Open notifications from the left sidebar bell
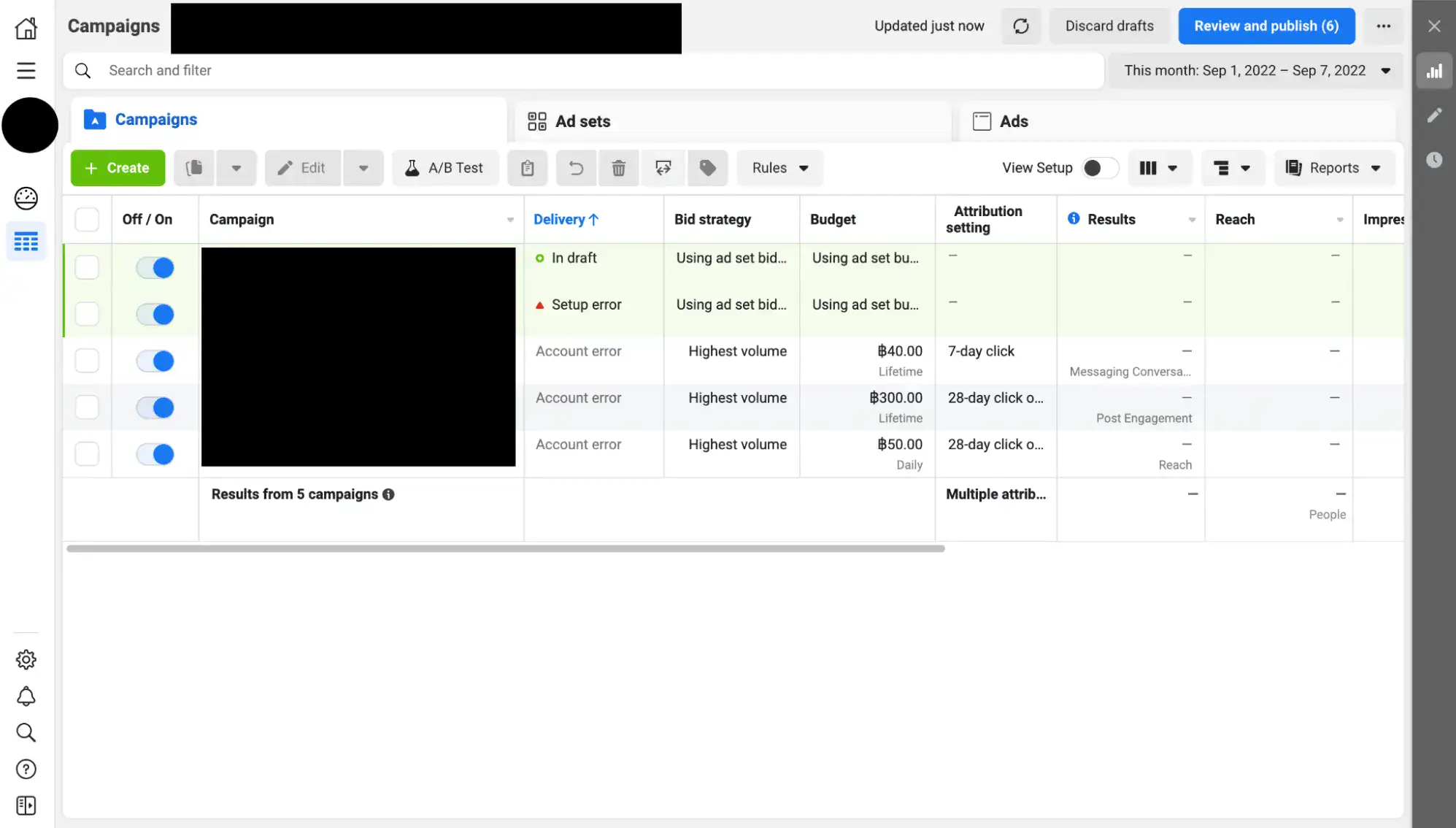 pos(26,696)
